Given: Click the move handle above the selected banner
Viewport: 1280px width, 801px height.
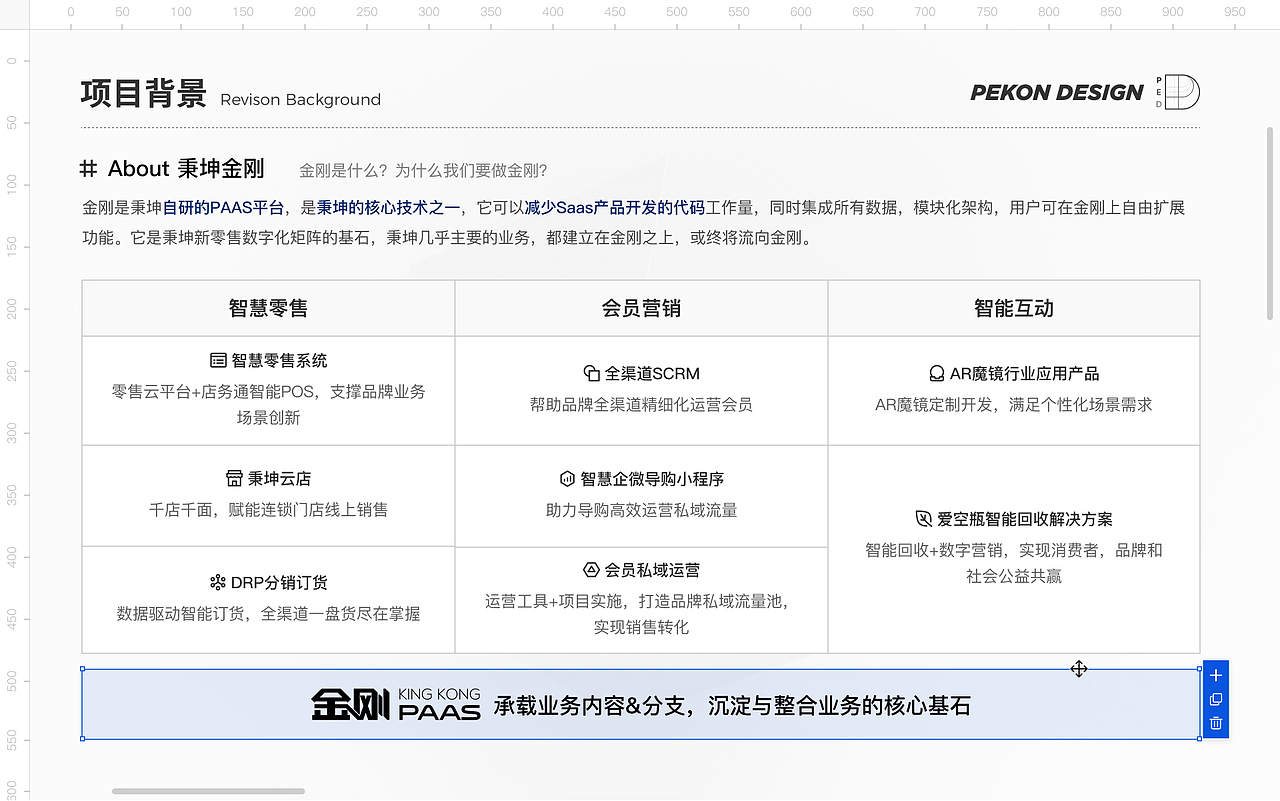Looking at the screenshot, I should pos(1078,669).
